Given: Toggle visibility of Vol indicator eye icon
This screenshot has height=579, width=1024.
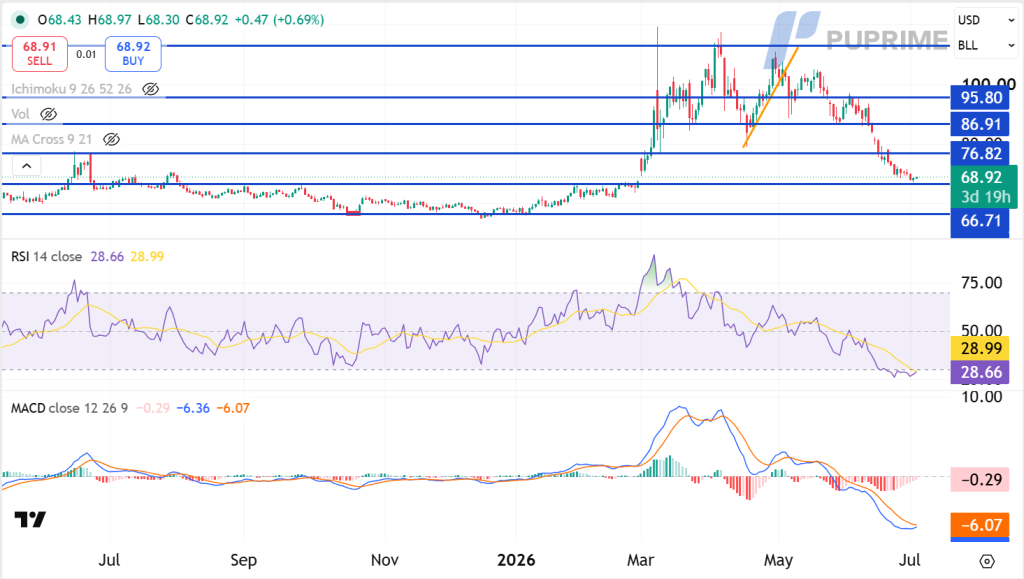Looking at the screenshot, I should point(49,114).
